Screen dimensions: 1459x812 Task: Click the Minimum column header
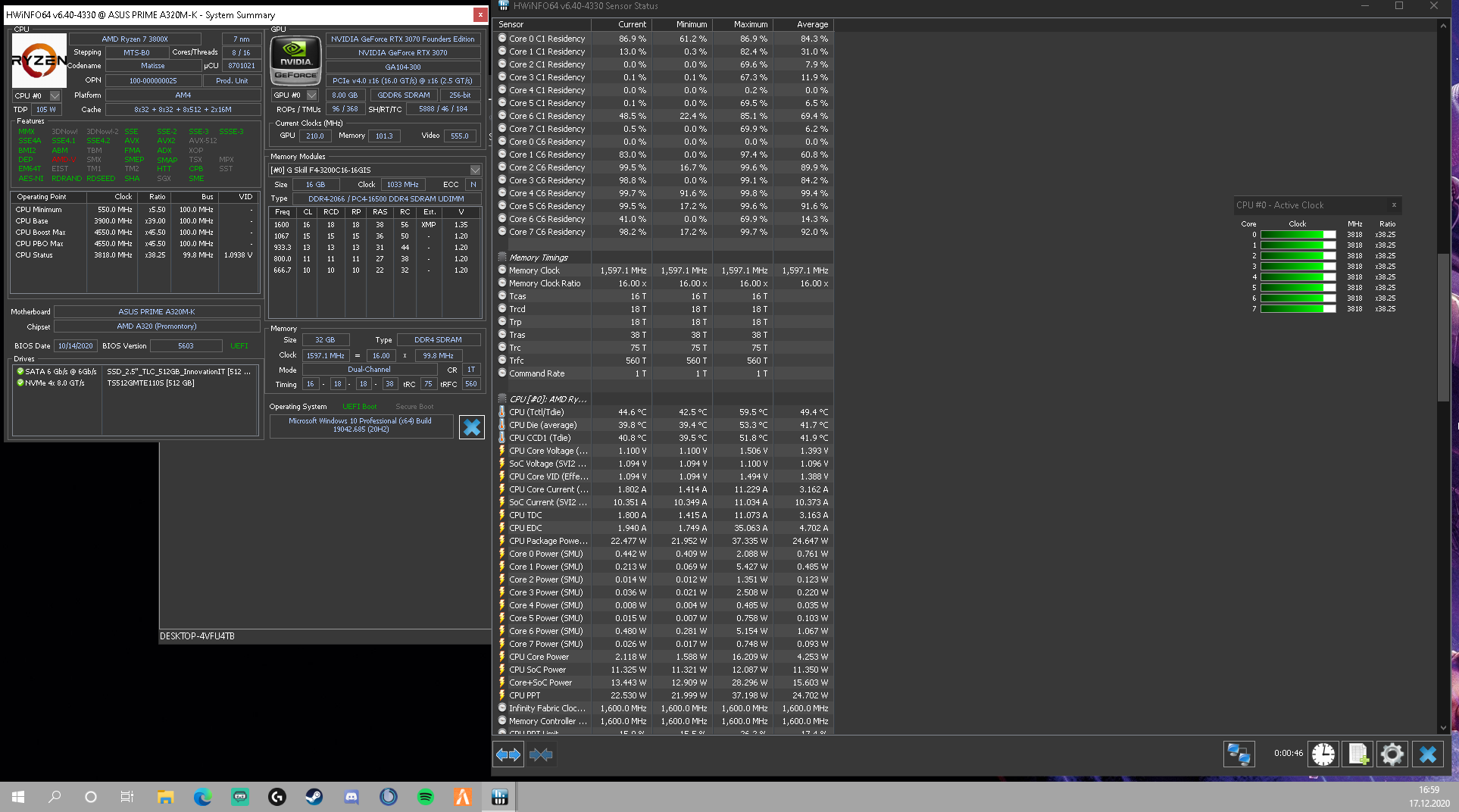(682, 24)
